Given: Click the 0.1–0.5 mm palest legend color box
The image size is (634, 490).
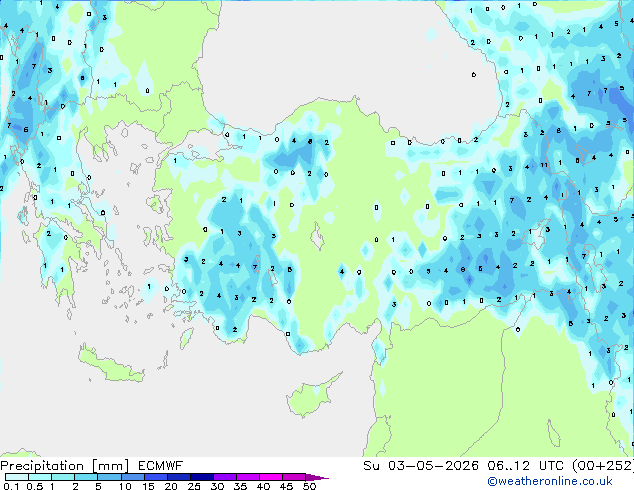Looking at the screenshot, I should (x=17, y=477).
